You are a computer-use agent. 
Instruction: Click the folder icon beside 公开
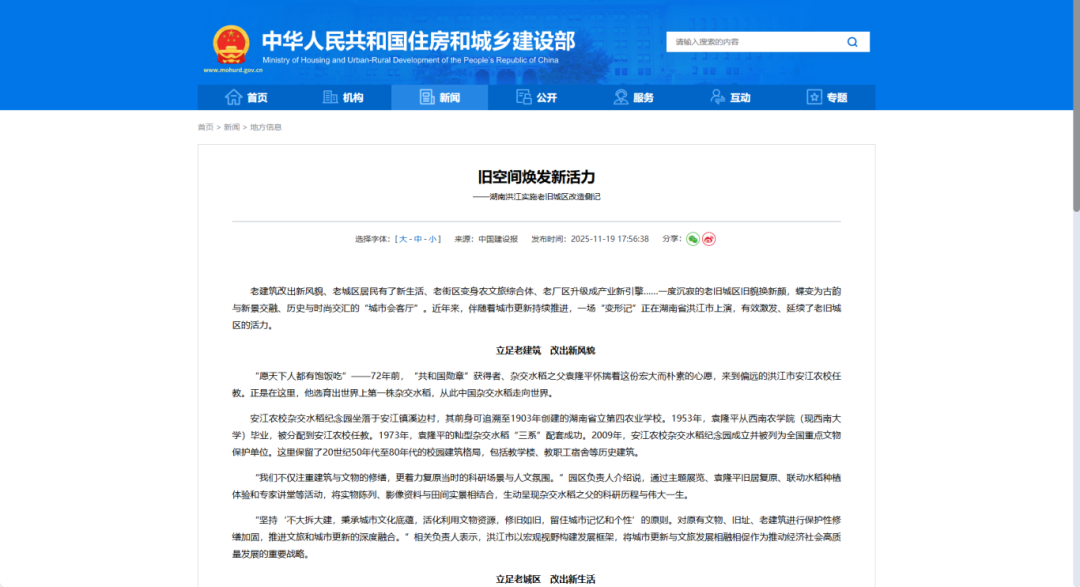coord(523,97)
